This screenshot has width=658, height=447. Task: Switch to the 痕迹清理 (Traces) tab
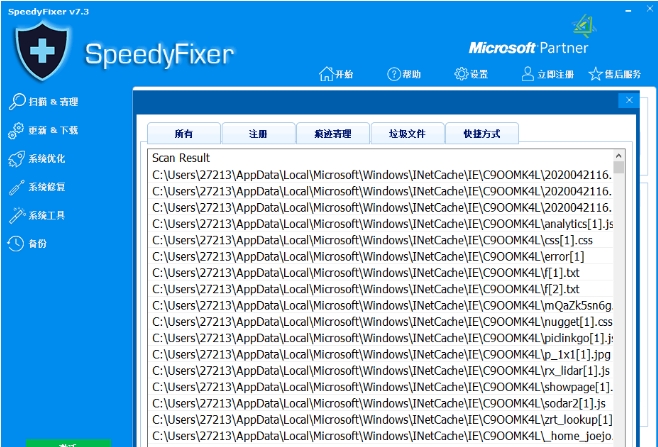click(333, 133)
